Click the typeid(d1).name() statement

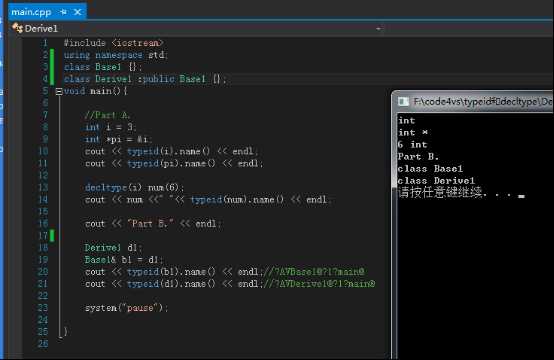174,284
